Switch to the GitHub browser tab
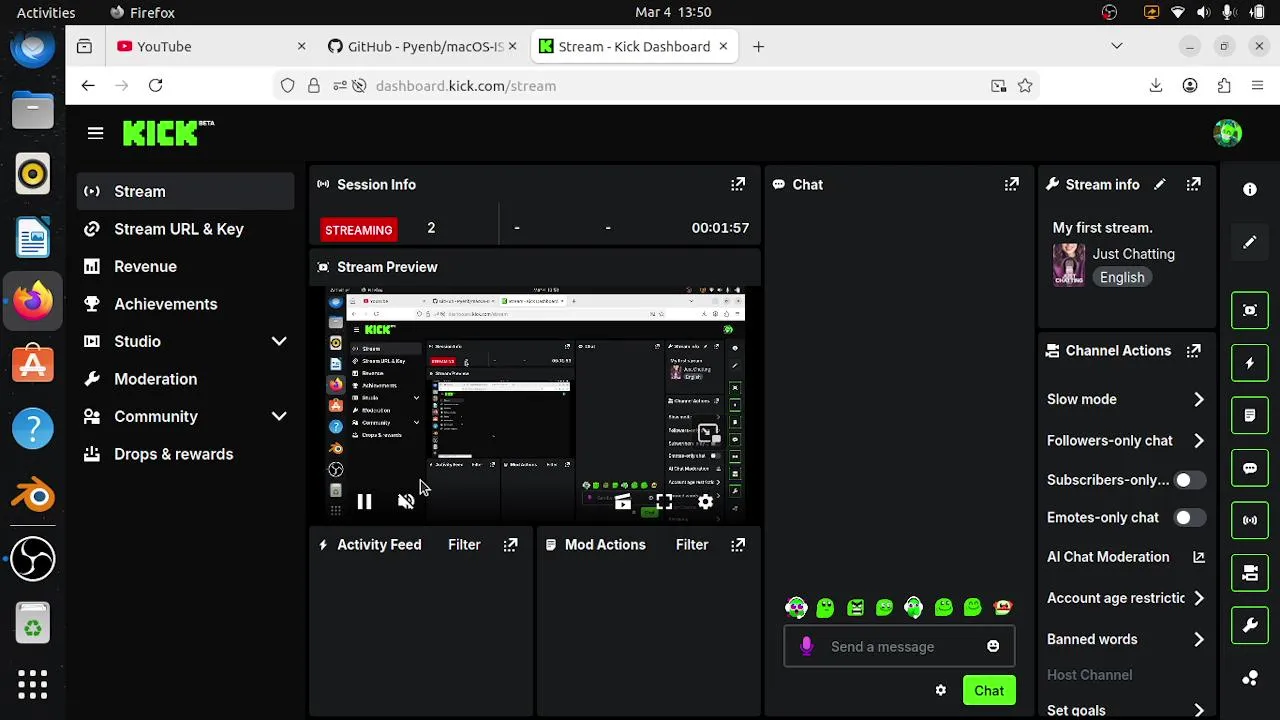 pos(423,46)
